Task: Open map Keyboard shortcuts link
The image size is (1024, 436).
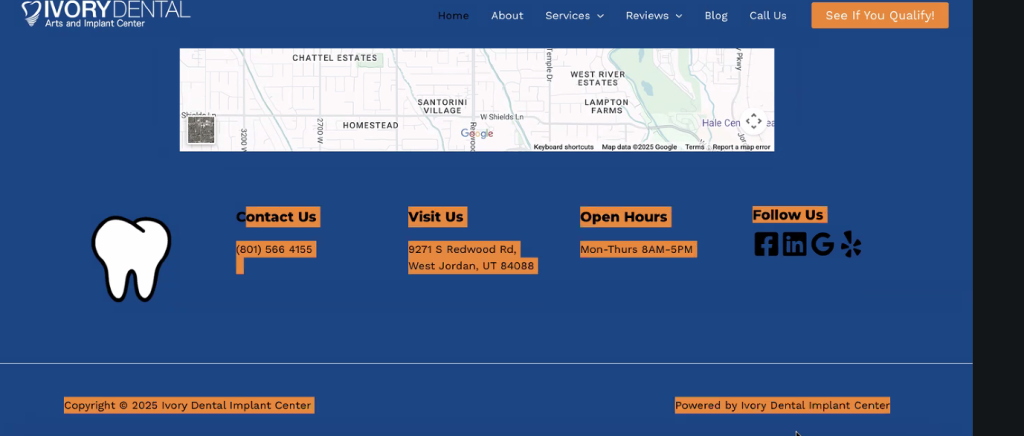Action: 563,147
